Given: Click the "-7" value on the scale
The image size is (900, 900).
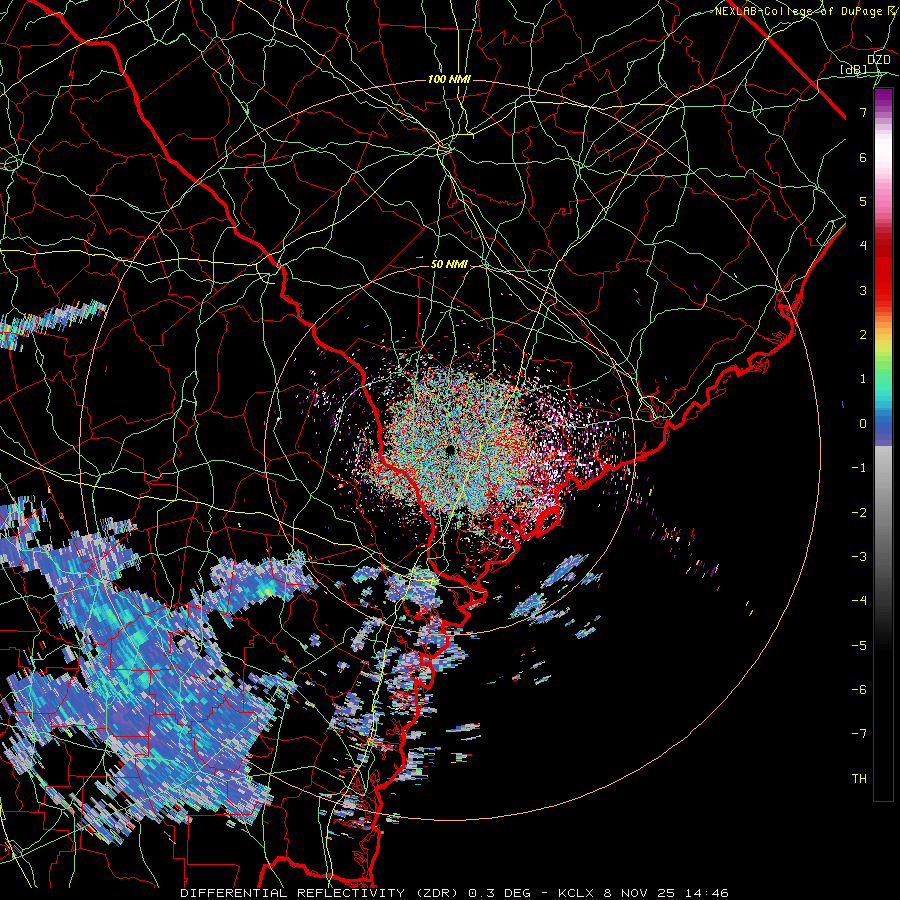Looking at the screenshot, I should click(x=859, y=734).
